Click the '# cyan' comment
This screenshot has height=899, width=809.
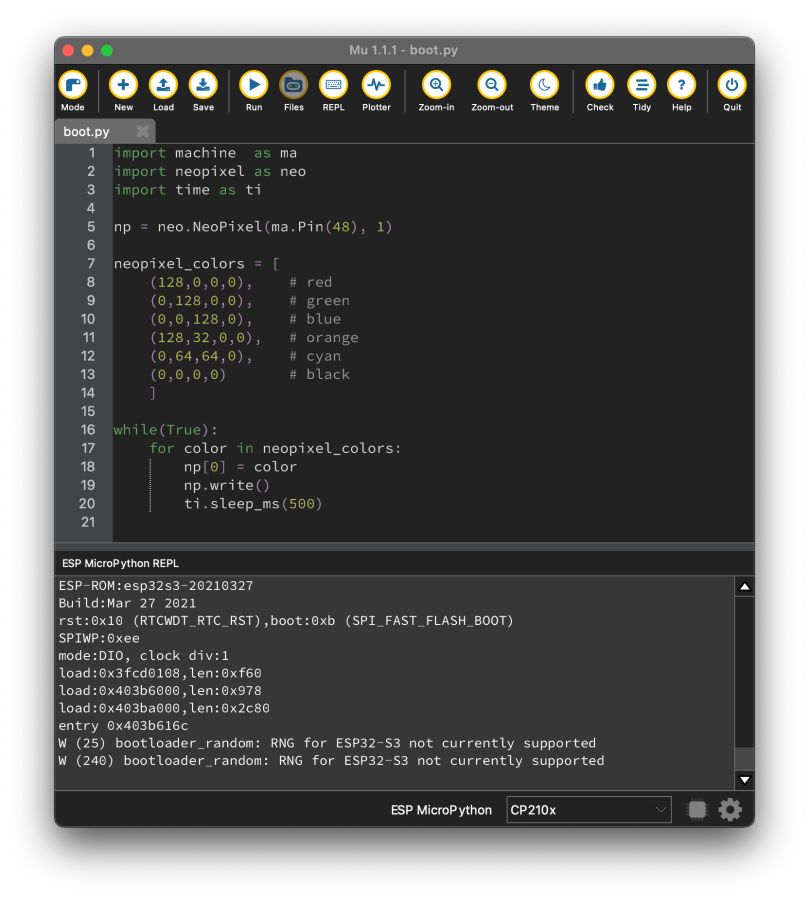coord(315,356)
